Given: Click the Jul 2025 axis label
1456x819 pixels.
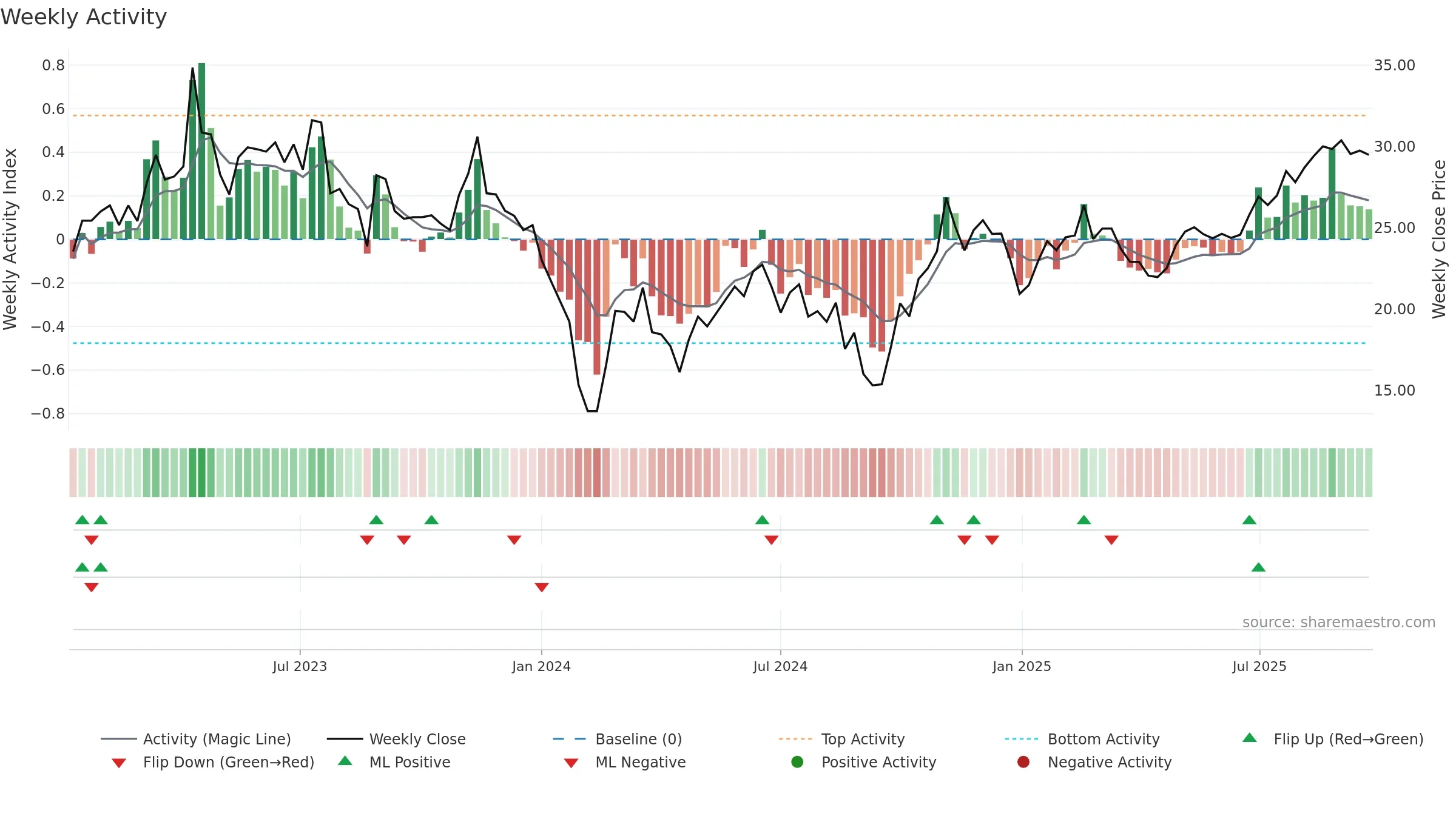Looking at the screenshot, I should (x=1259, y=667).
